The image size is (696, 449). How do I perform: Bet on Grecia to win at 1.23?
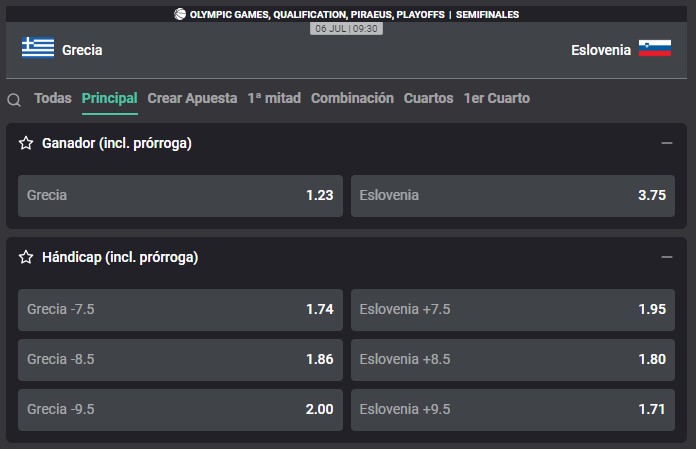point(180,195)
